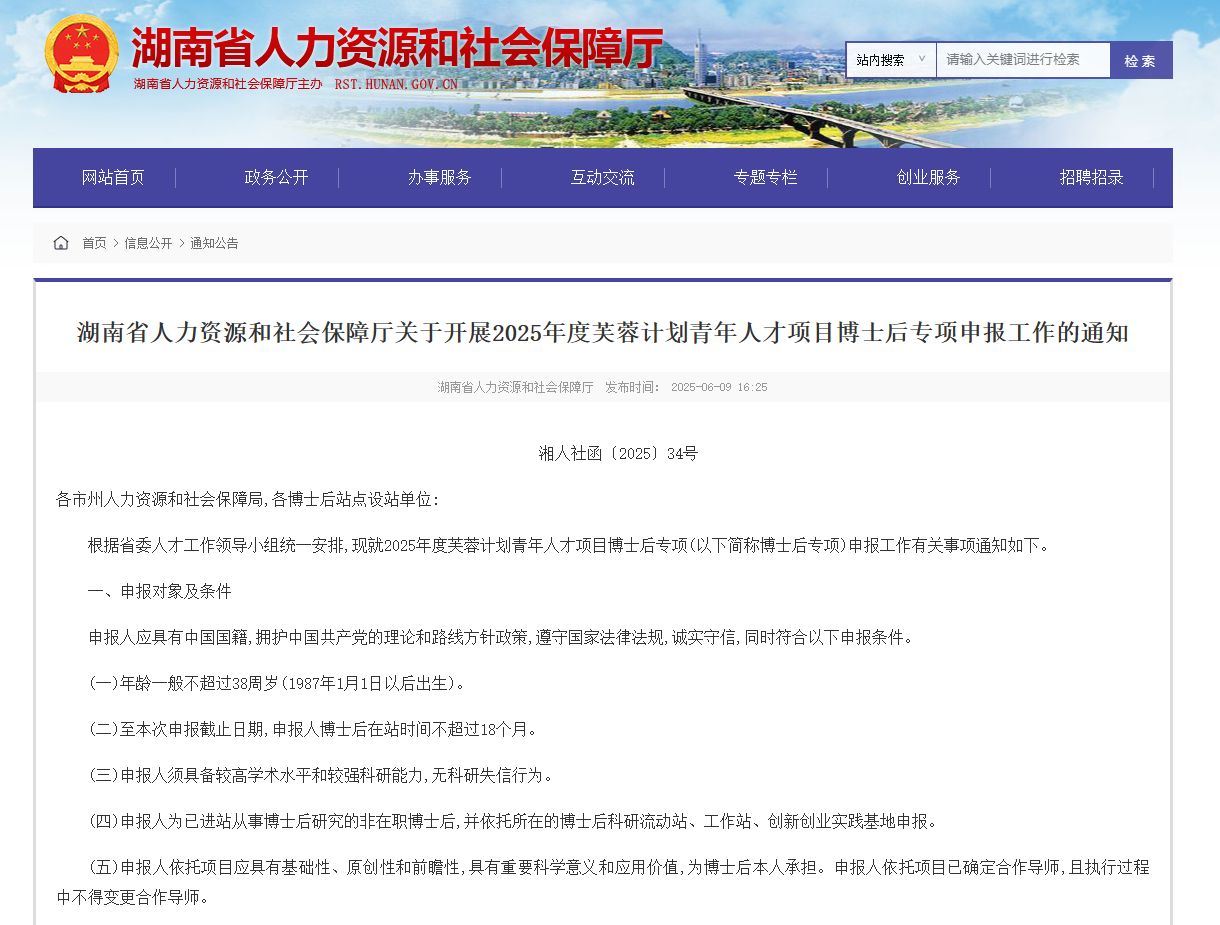Open the 网站首页 nav item
Screen dimensions: 1220x925
[113, 178]
